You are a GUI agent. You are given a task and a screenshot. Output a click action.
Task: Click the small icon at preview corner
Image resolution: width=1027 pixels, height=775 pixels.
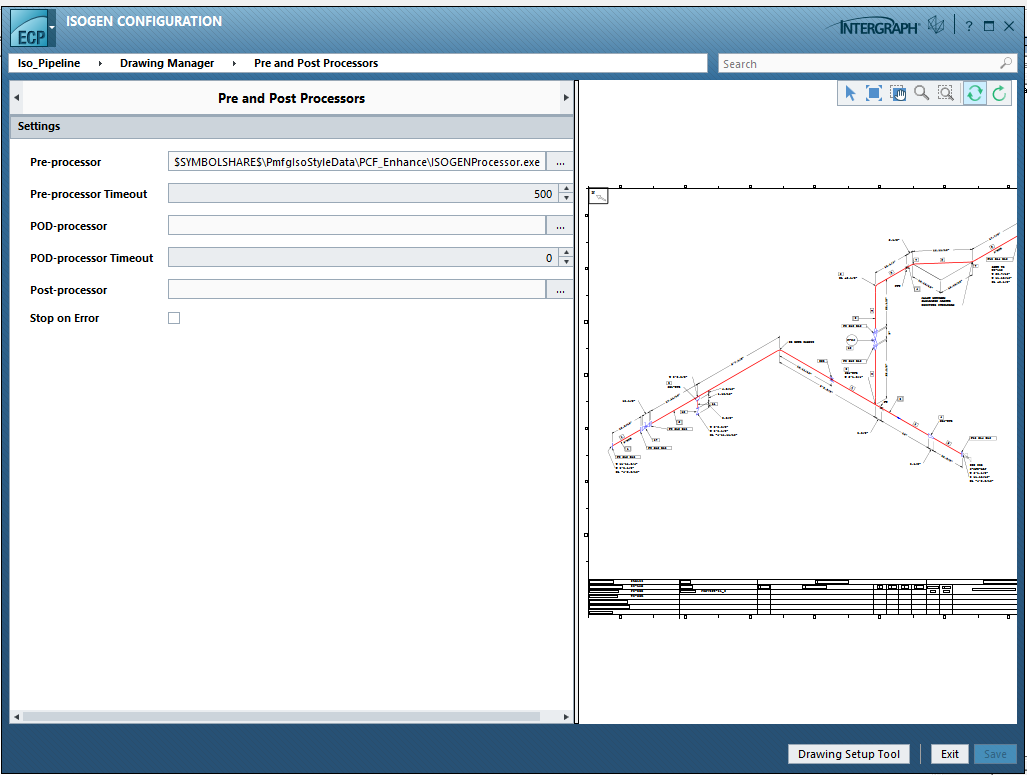pos(599,196)
